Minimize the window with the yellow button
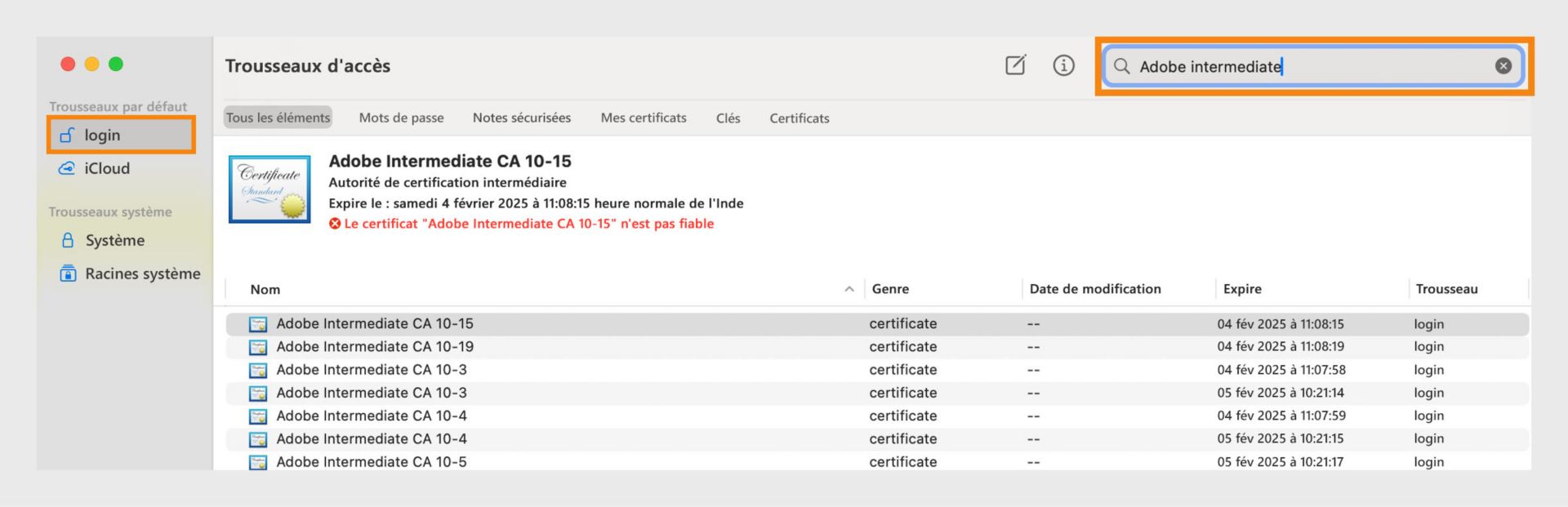Screen dimensions: 1568x507 (x=92, y=64)
